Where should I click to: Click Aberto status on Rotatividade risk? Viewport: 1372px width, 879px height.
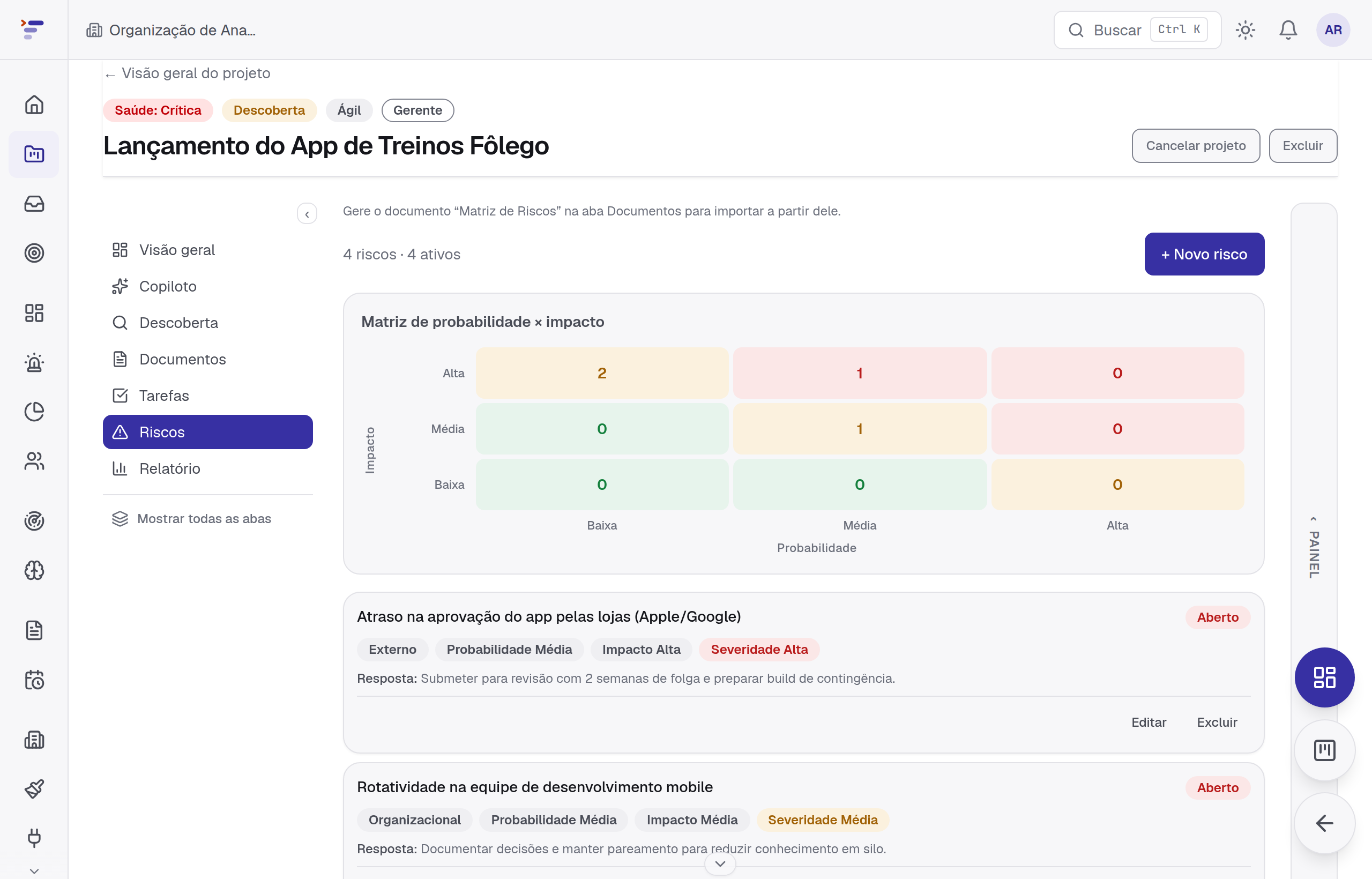coord(1217,788)
